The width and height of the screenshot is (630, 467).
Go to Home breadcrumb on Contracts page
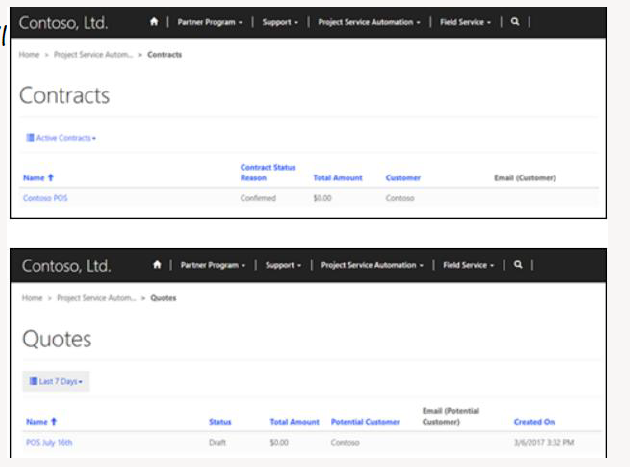tap(29, 55)
